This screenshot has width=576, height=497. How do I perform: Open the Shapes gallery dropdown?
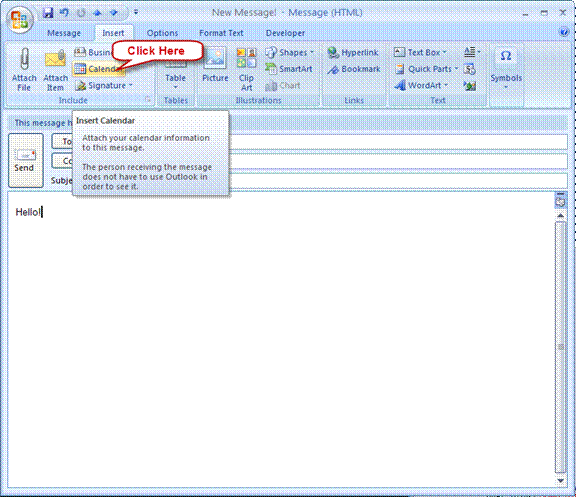(x=290, y=53)
